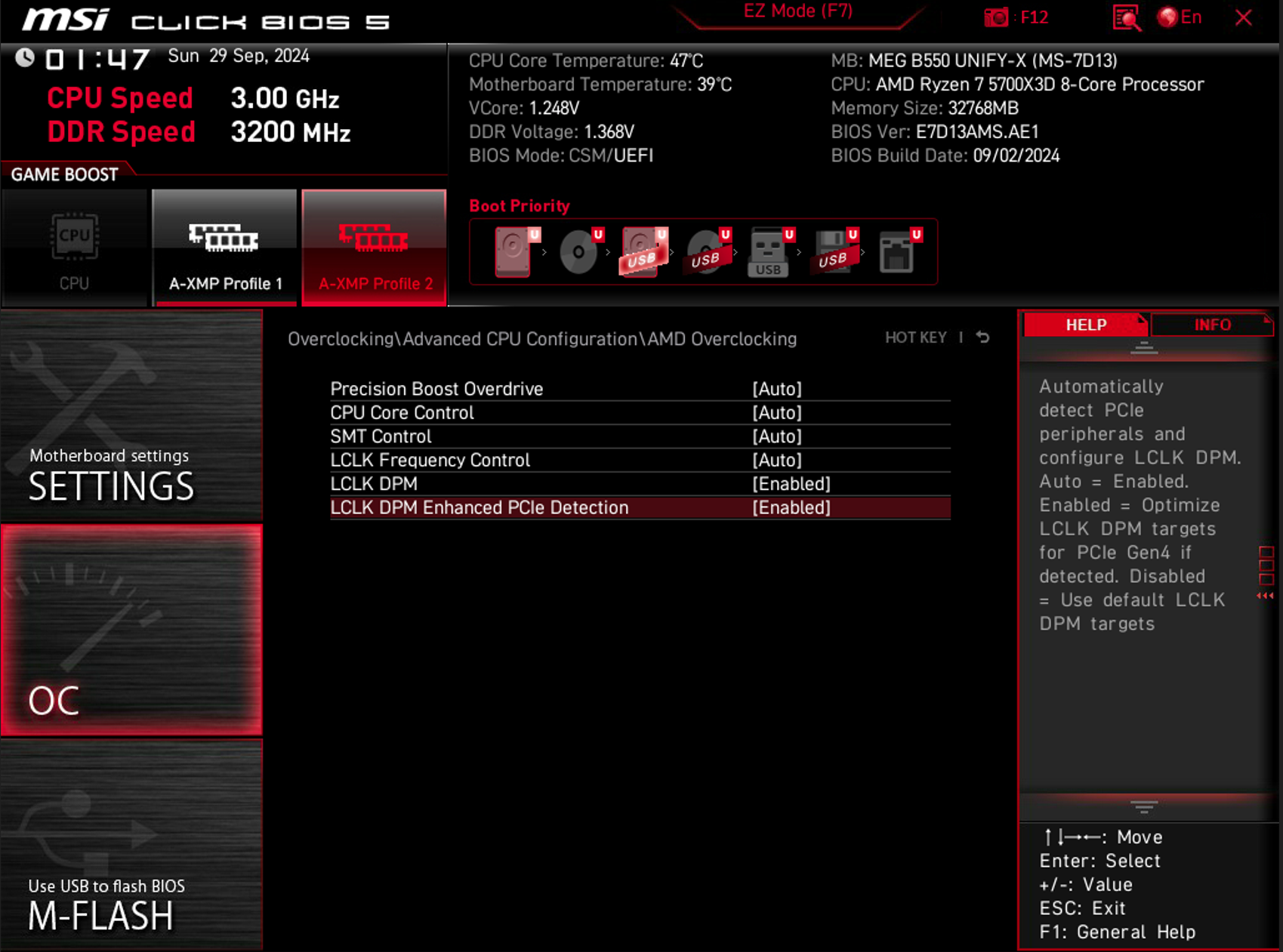Open SMT Control [Auto] options

coord(777,436)
